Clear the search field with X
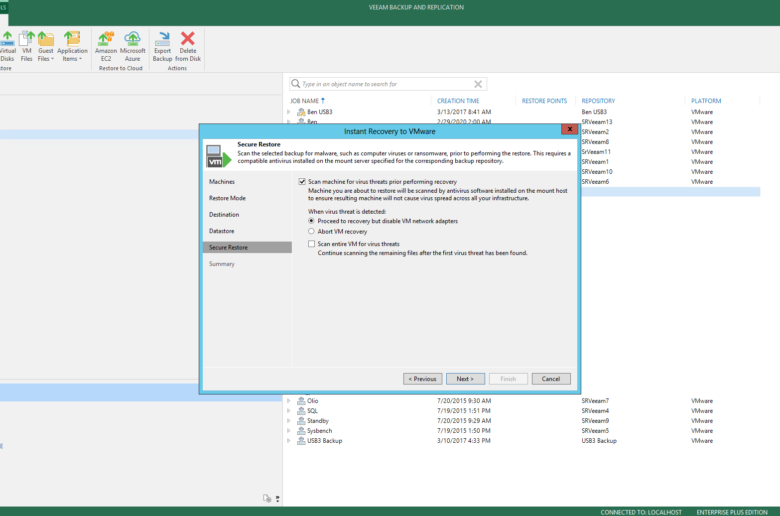780x516 pixels. [x=478, y=84]
